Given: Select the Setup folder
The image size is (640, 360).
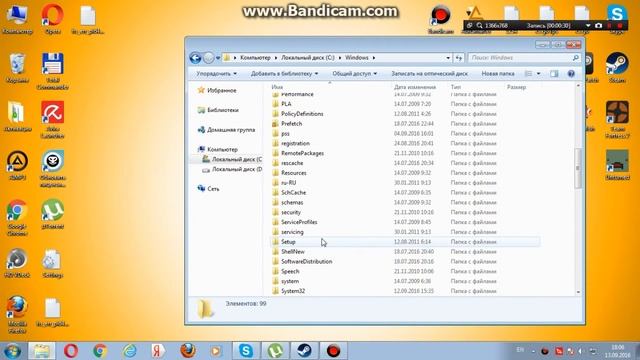Looking at the screenshot, I should [x=288, y=242].
